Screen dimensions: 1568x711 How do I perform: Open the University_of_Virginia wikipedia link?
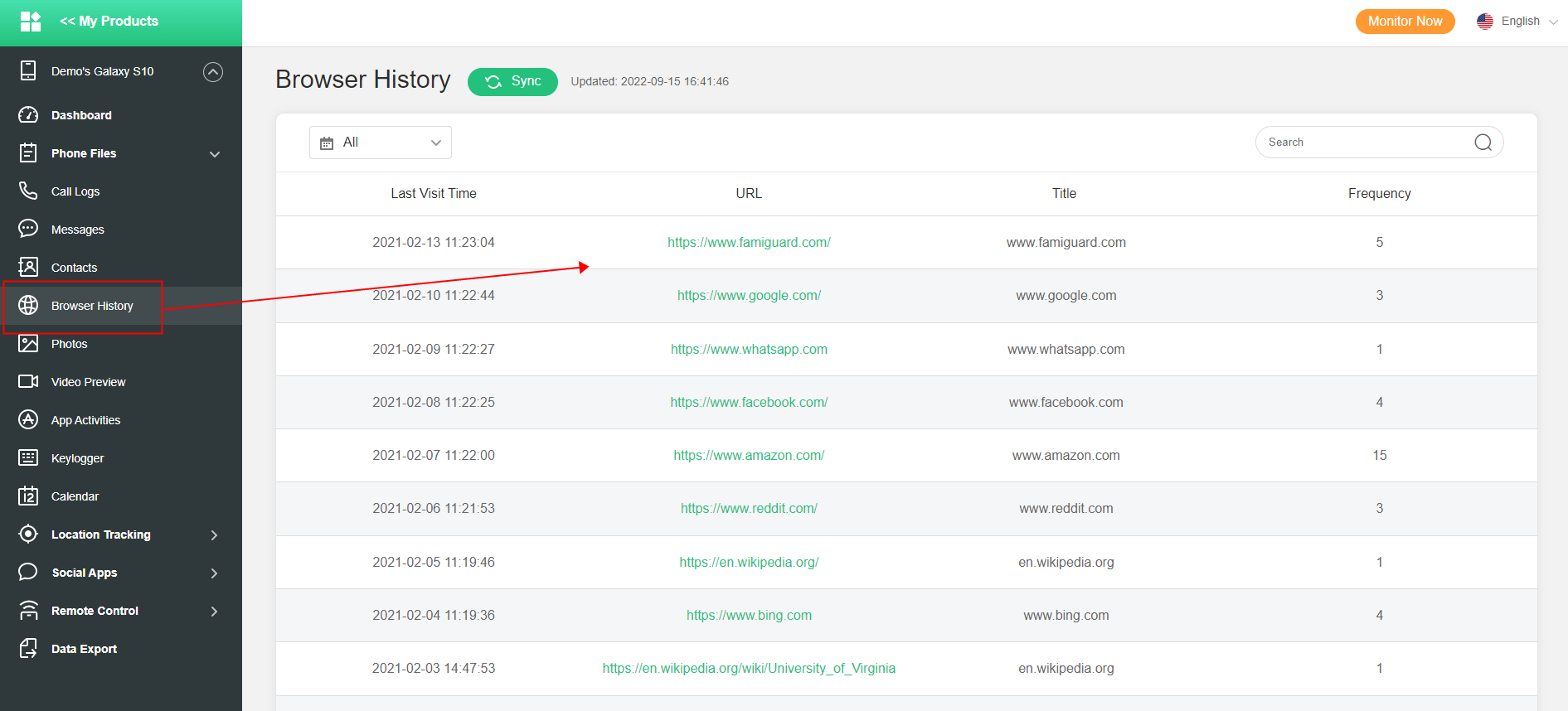[x=749, y=668]
